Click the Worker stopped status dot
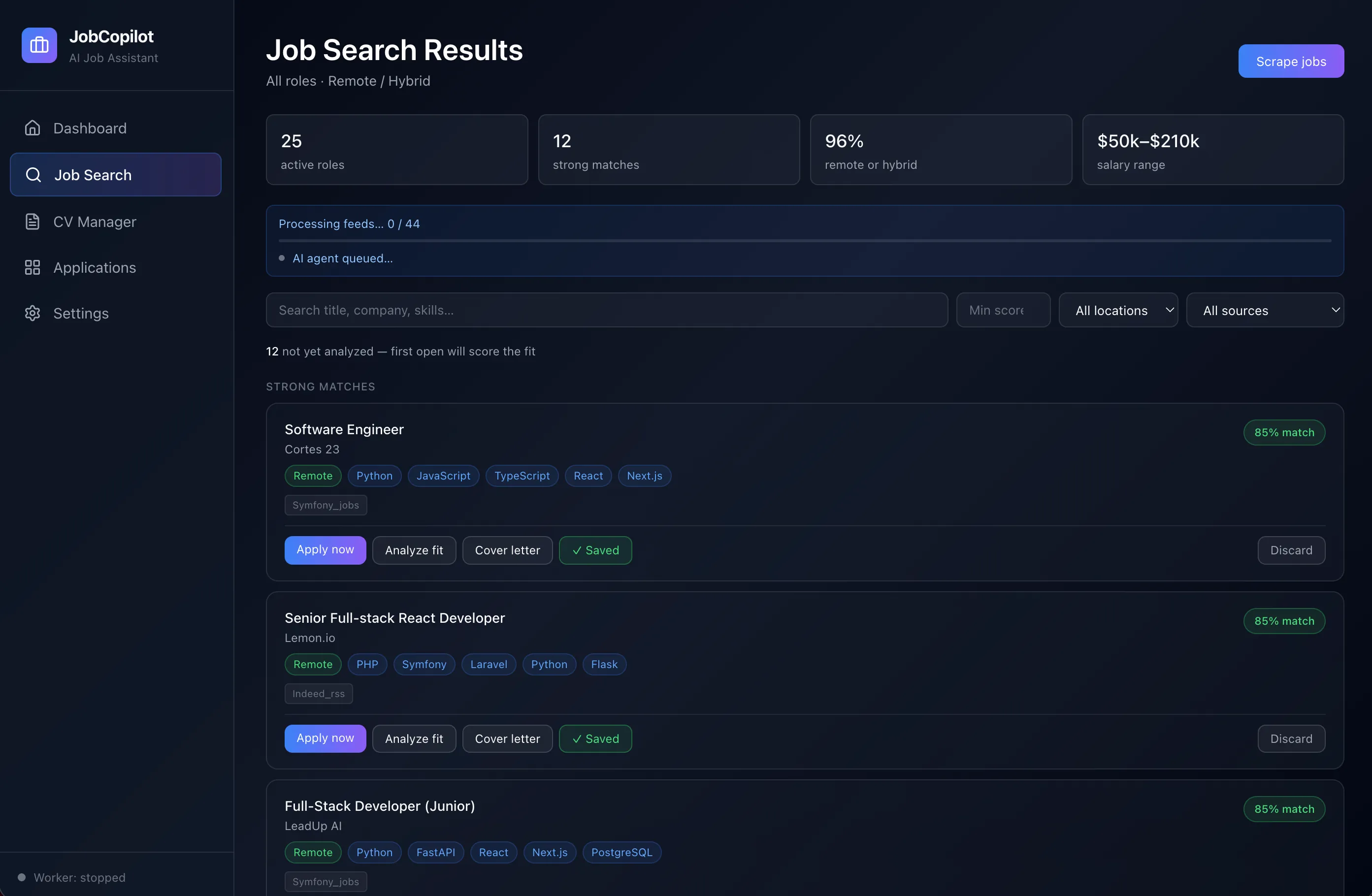 point(21,878)
